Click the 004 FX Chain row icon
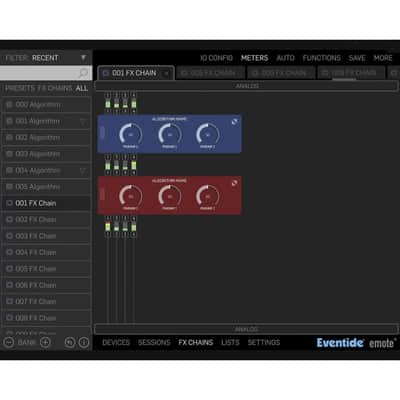400x400 pixels. coord(10,252)
